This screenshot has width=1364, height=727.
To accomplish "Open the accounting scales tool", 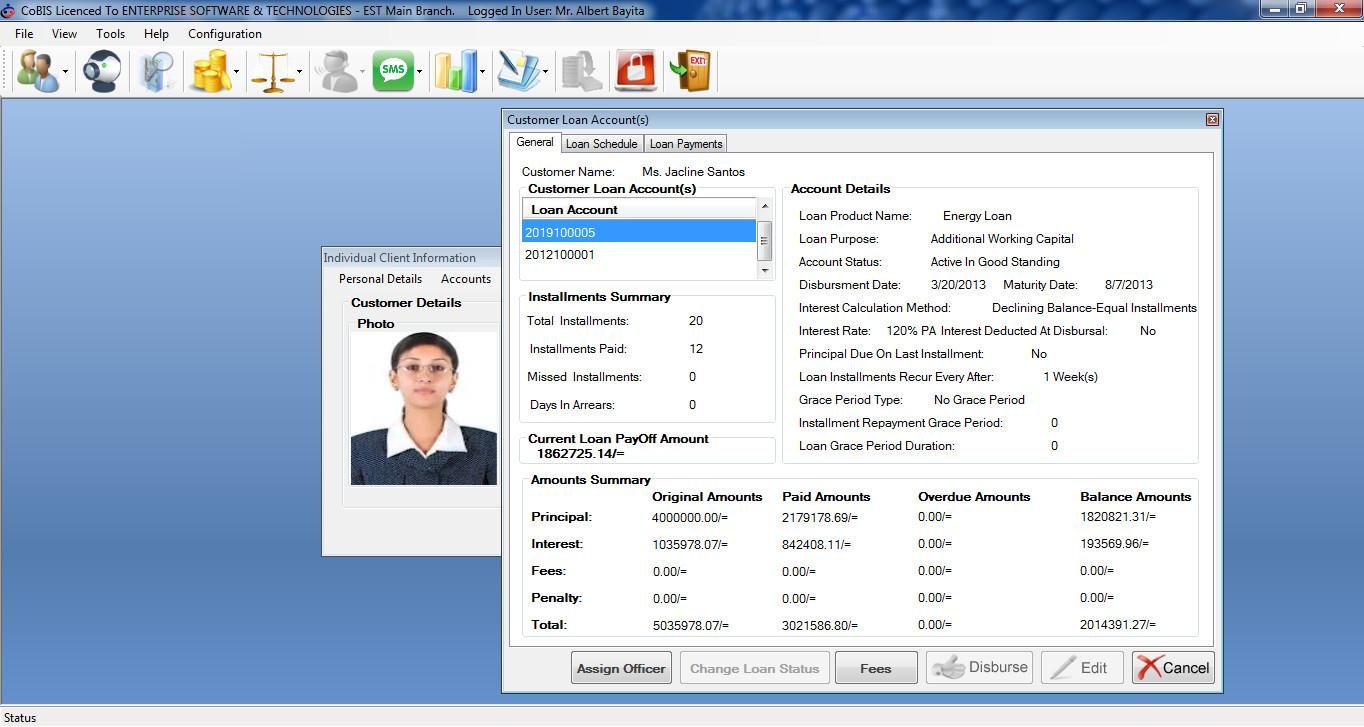I will pyautogui.click(x=274, y=70).
